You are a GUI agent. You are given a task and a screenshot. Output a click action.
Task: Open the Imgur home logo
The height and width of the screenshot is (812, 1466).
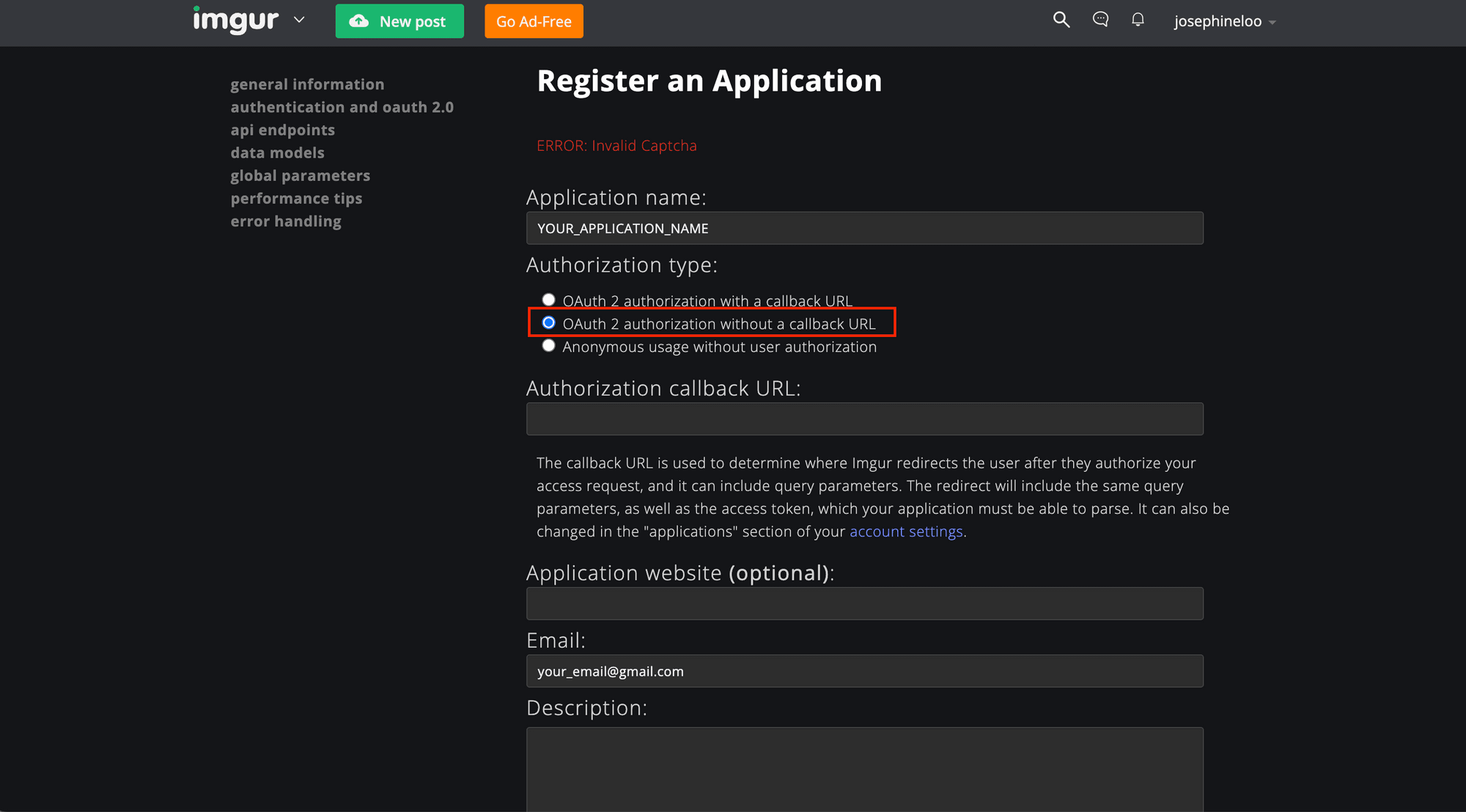click(x=235, y=20)
